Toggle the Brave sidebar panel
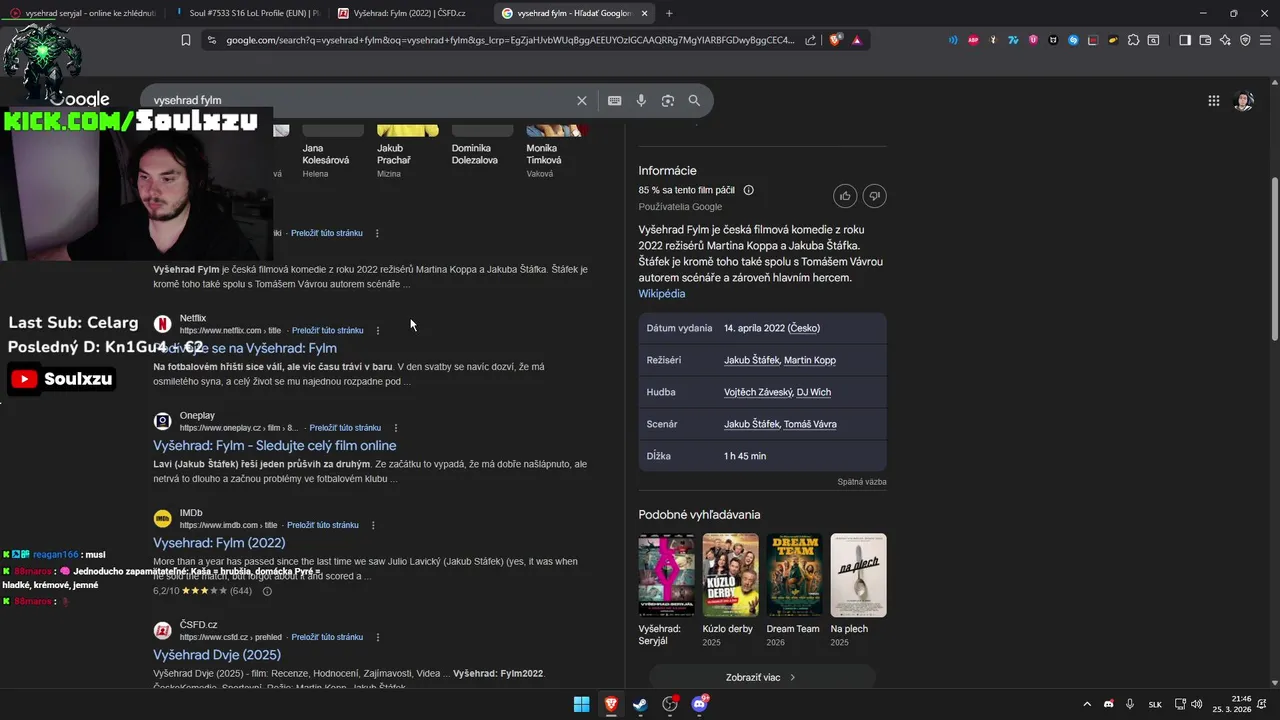1280x720 pixels. [x=1185, y=40]
